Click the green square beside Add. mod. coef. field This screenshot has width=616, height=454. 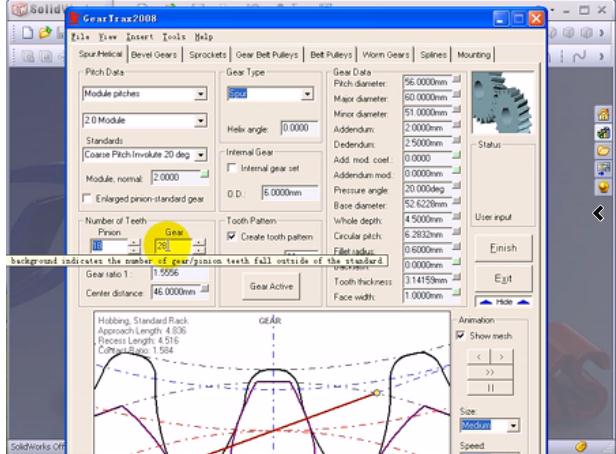tap(456, 156)
